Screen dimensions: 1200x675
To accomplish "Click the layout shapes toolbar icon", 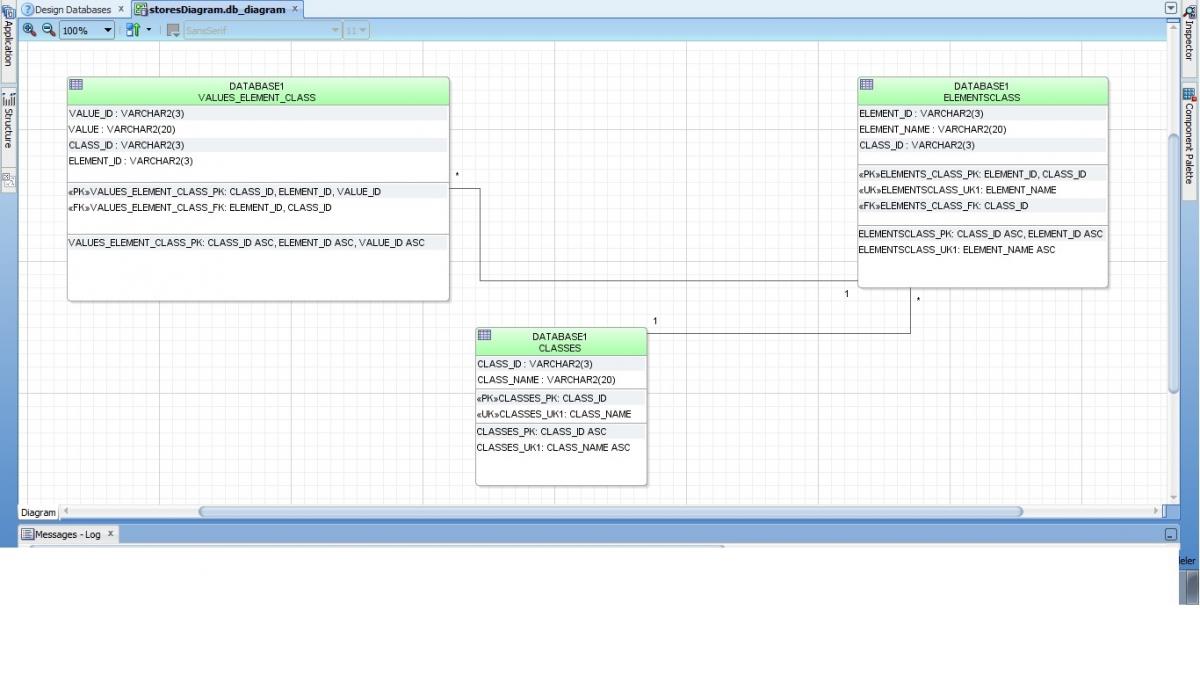I will click(x=132, y=30).
